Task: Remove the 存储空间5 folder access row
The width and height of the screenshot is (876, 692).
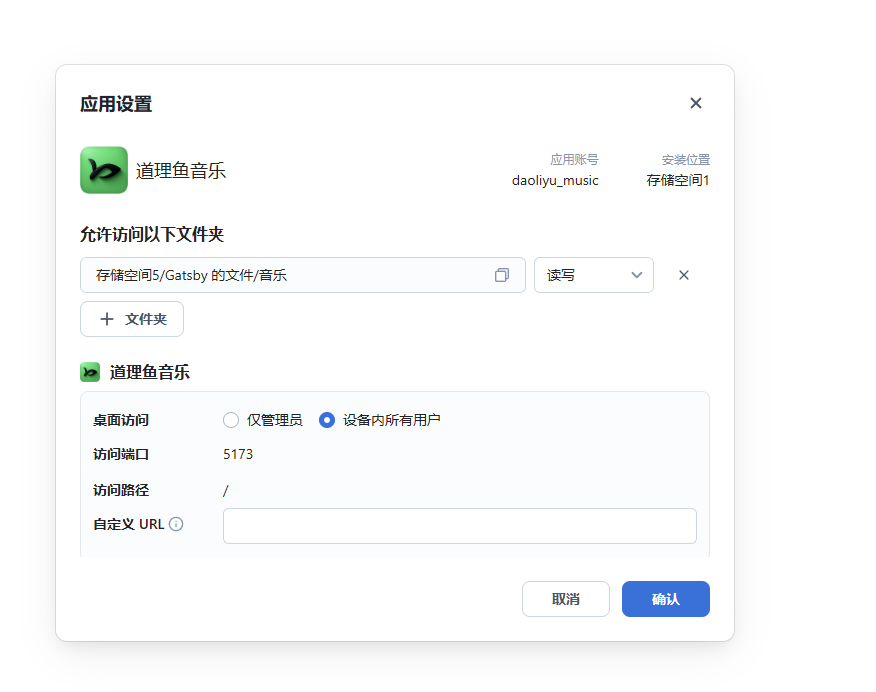Action: click(683, 274)
